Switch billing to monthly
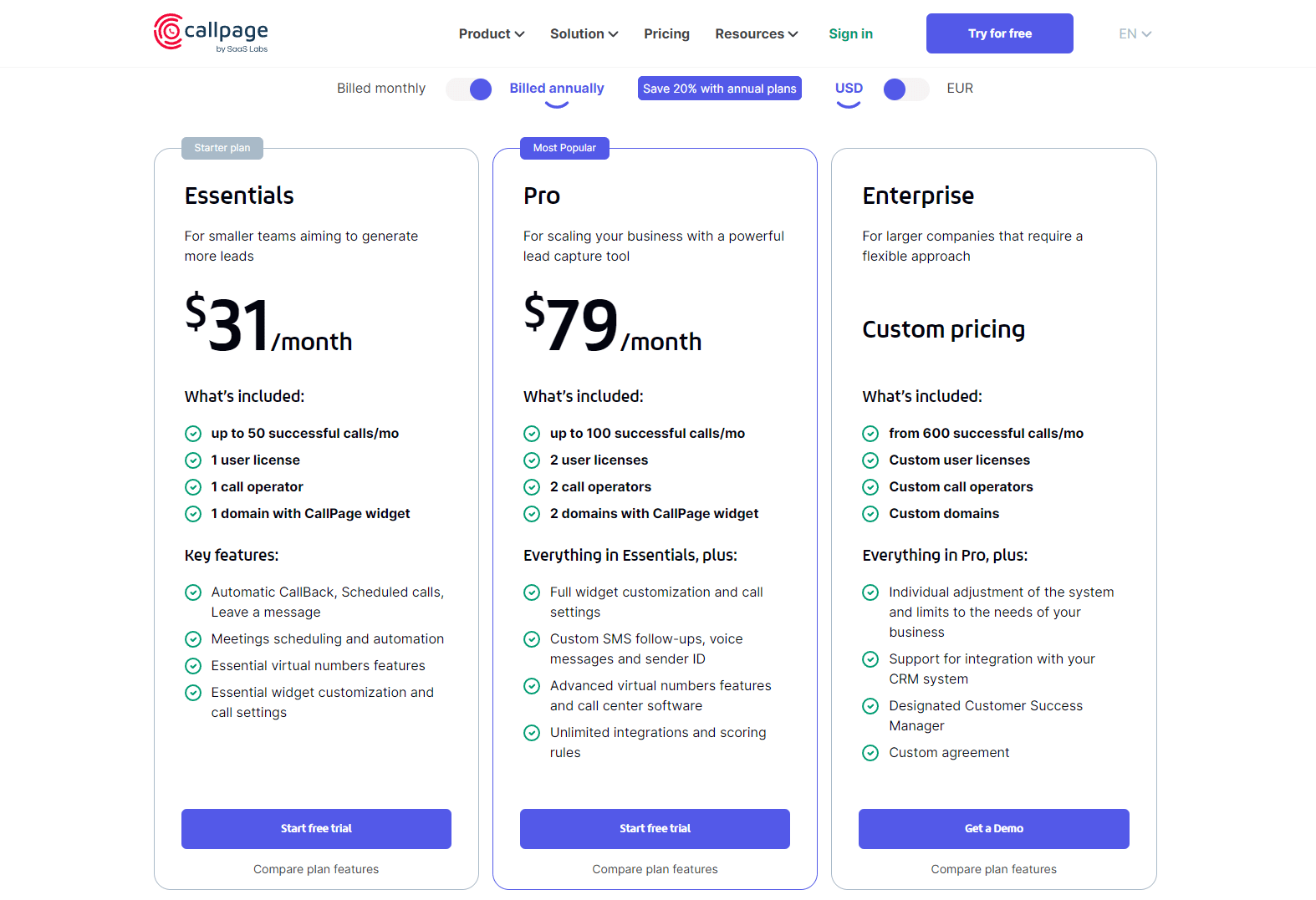 tap(468, 89)
